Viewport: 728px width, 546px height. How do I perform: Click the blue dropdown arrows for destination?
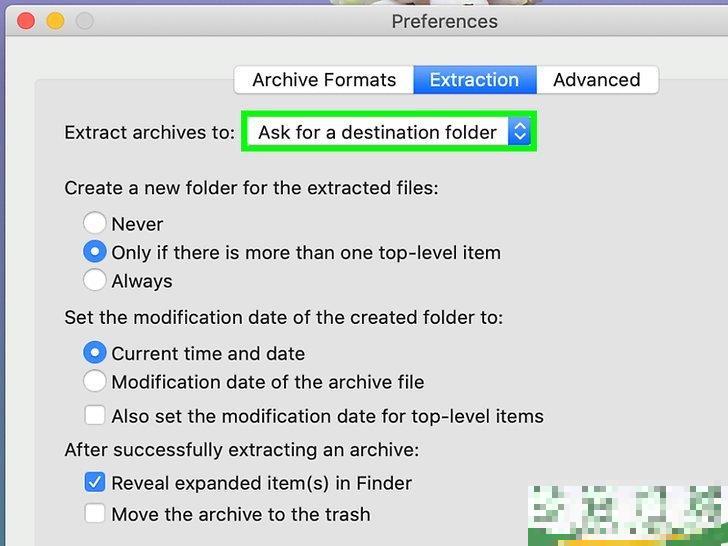pos(519,132)
